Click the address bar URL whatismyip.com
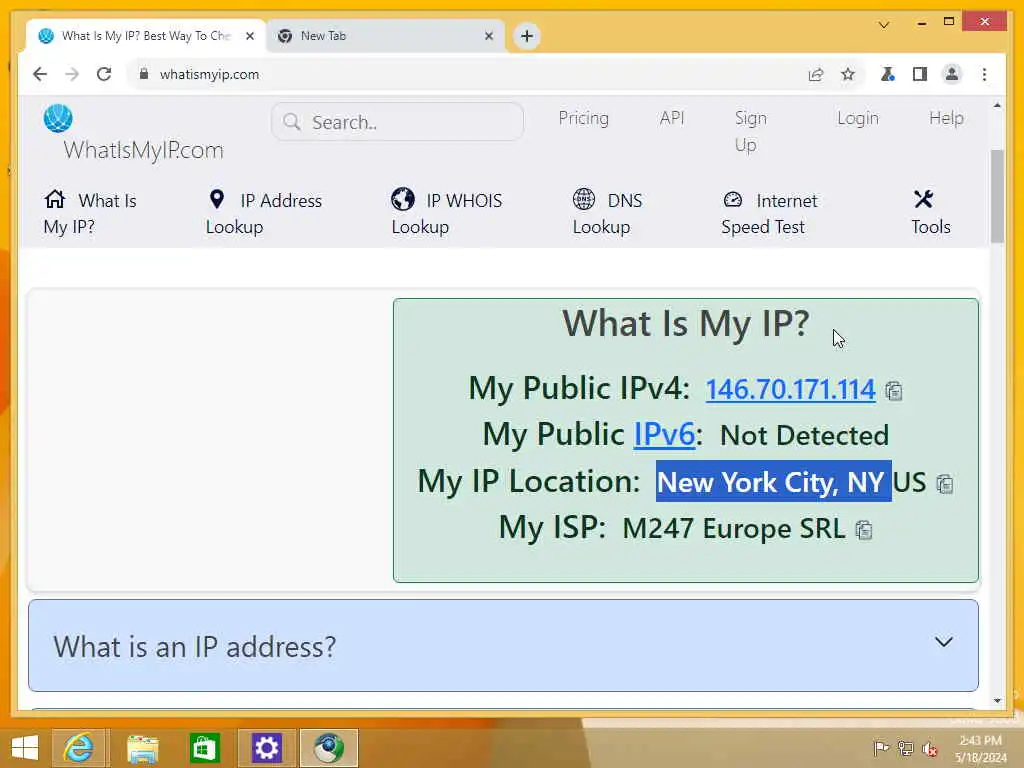 209,74
